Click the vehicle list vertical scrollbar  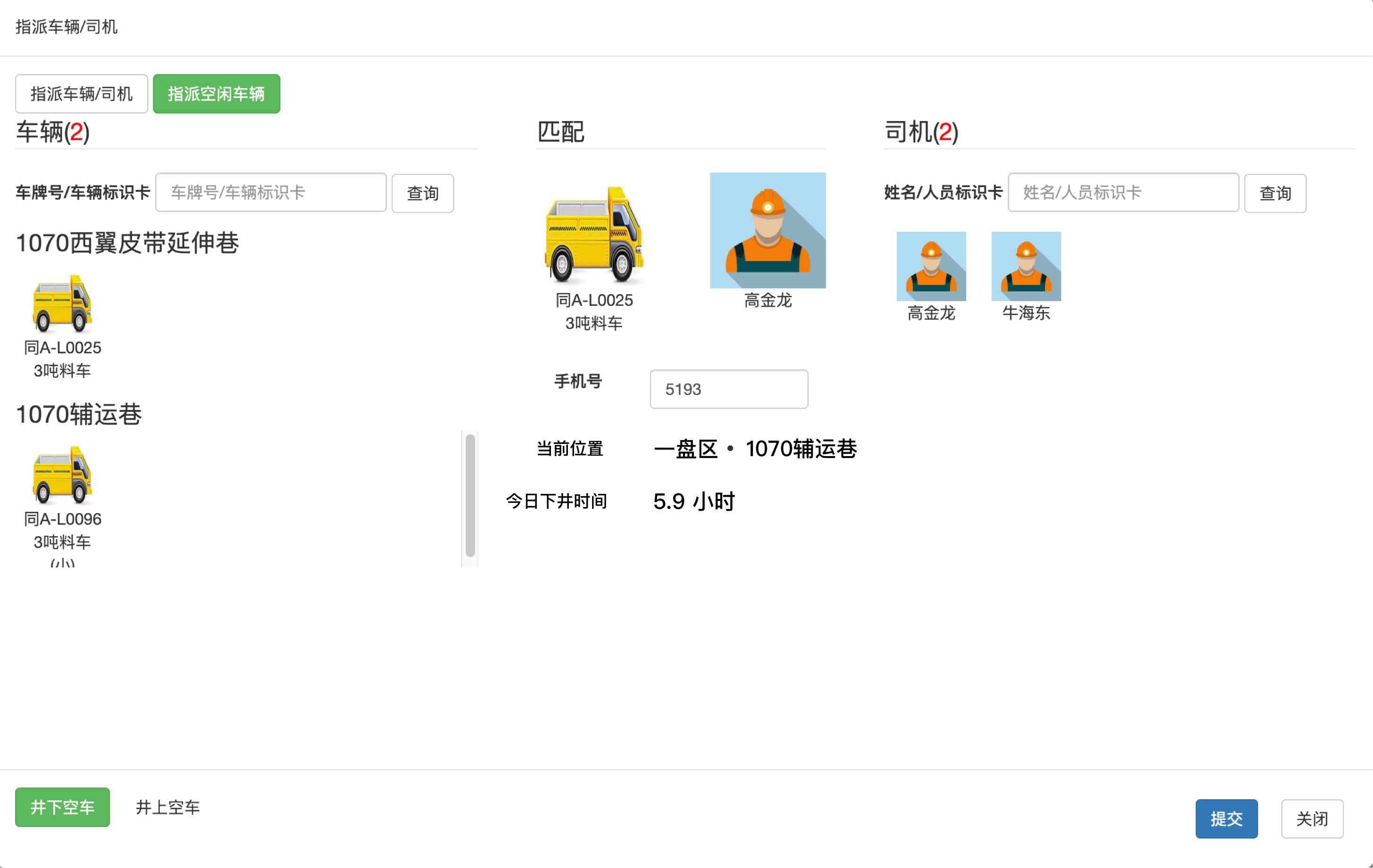click(x=470, y=496)
